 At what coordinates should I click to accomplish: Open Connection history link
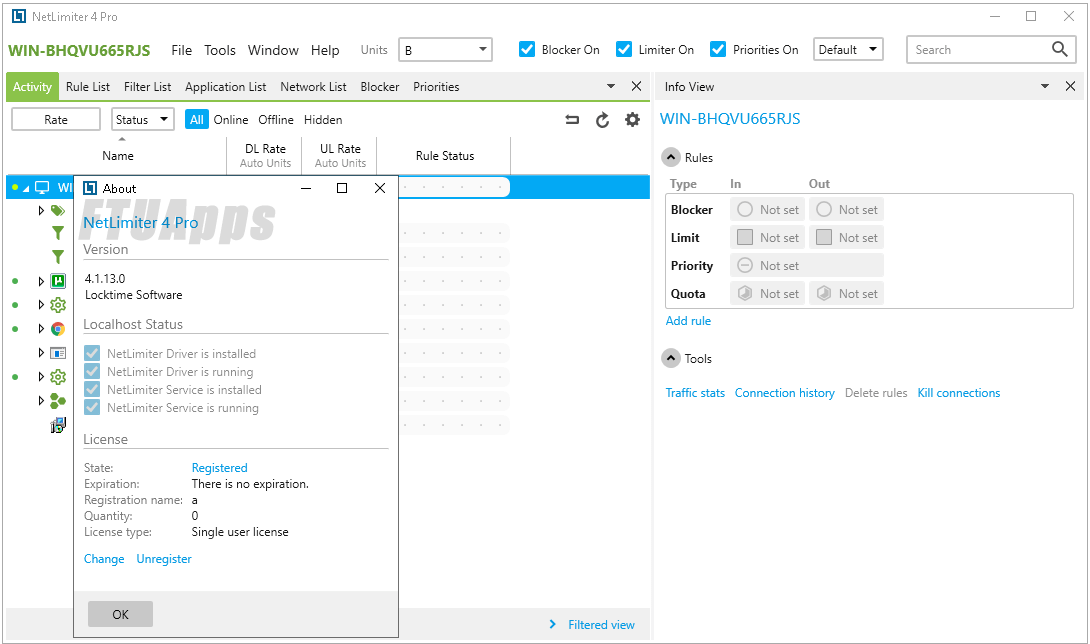784,393
